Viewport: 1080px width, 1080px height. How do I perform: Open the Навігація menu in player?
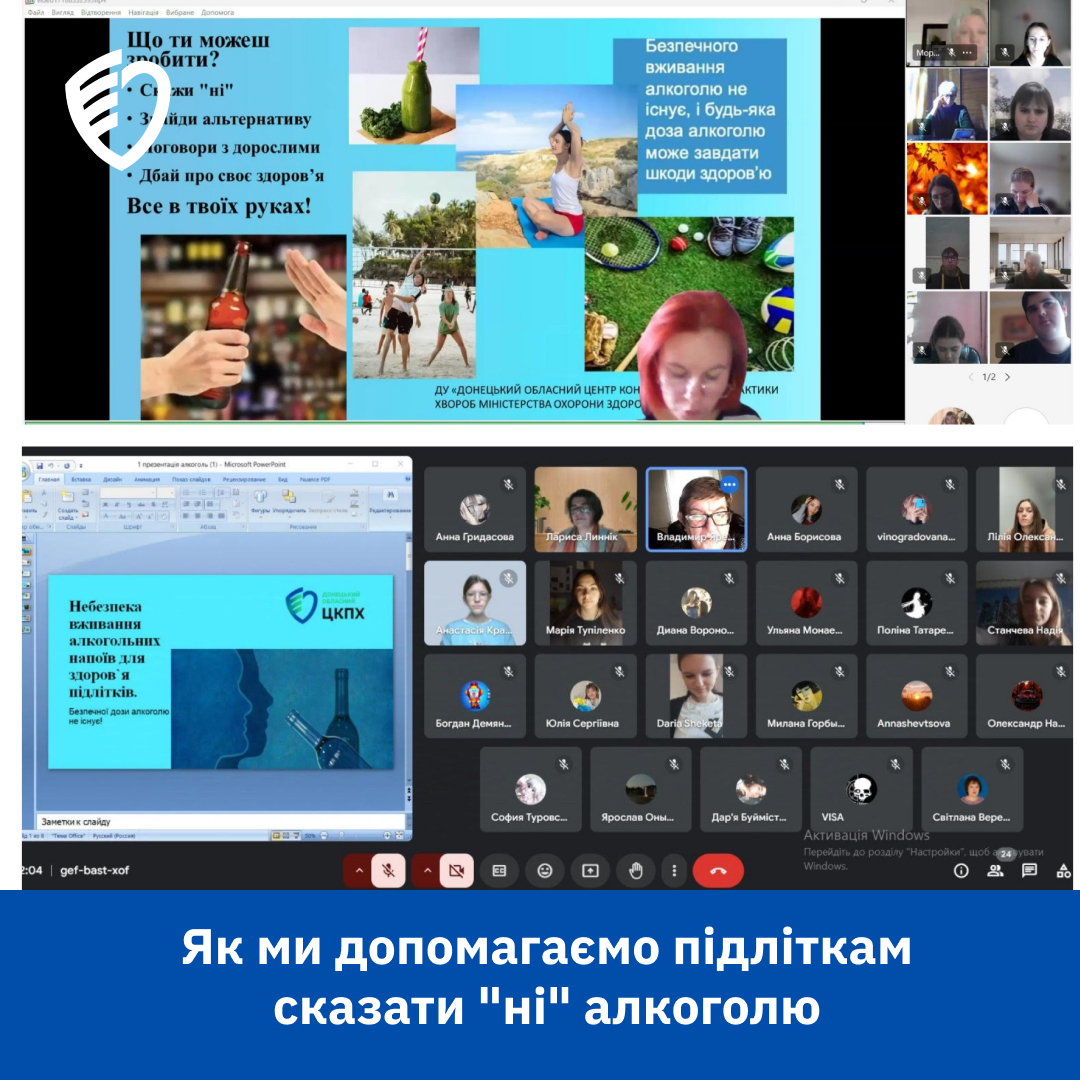[x=147, y=12]
